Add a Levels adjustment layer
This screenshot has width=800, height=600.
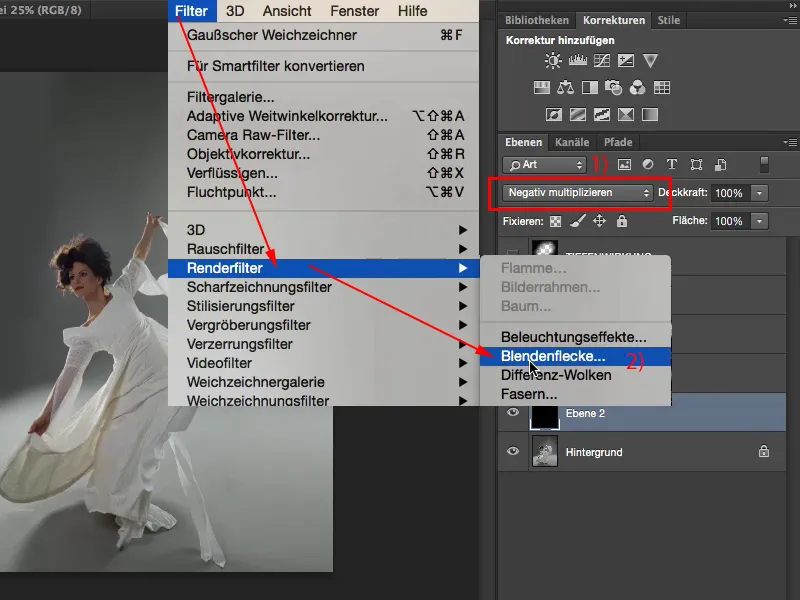point(578,61)
